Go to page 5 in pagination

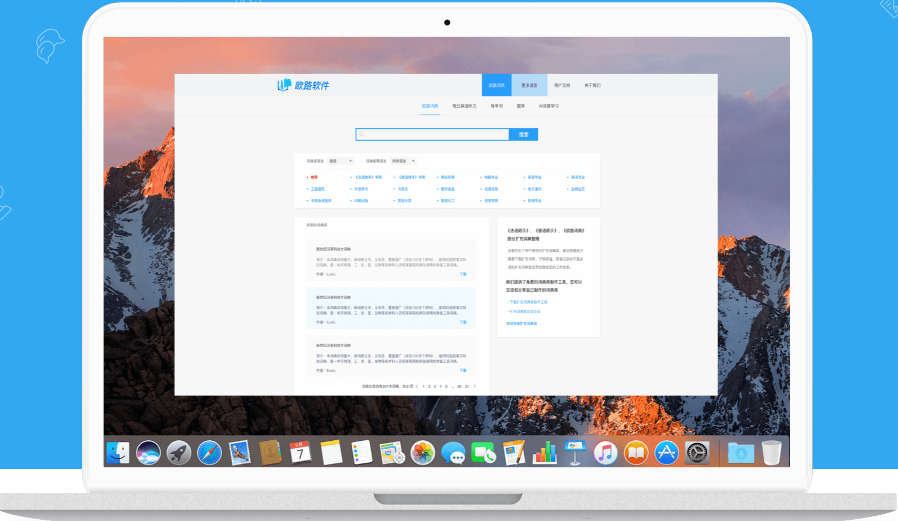tap(446, 386)
